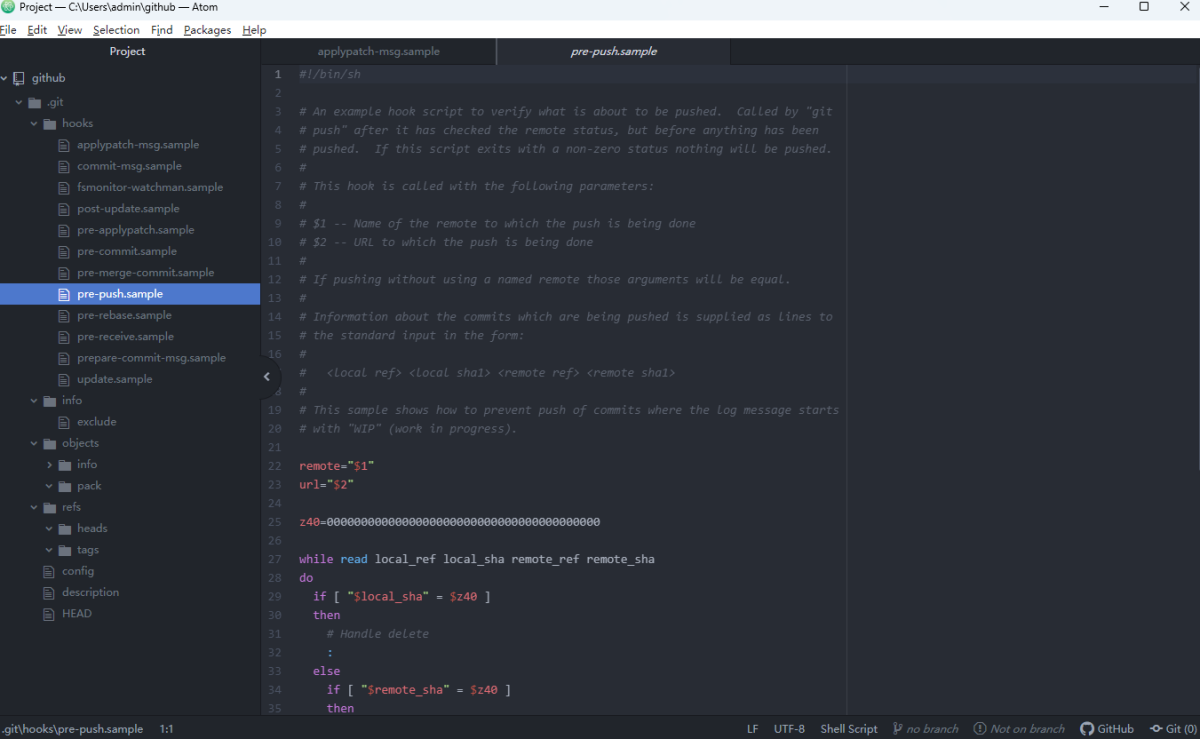Open the Git (0) status panel
The image size is (1200, 739).
tap(1173, 729)
